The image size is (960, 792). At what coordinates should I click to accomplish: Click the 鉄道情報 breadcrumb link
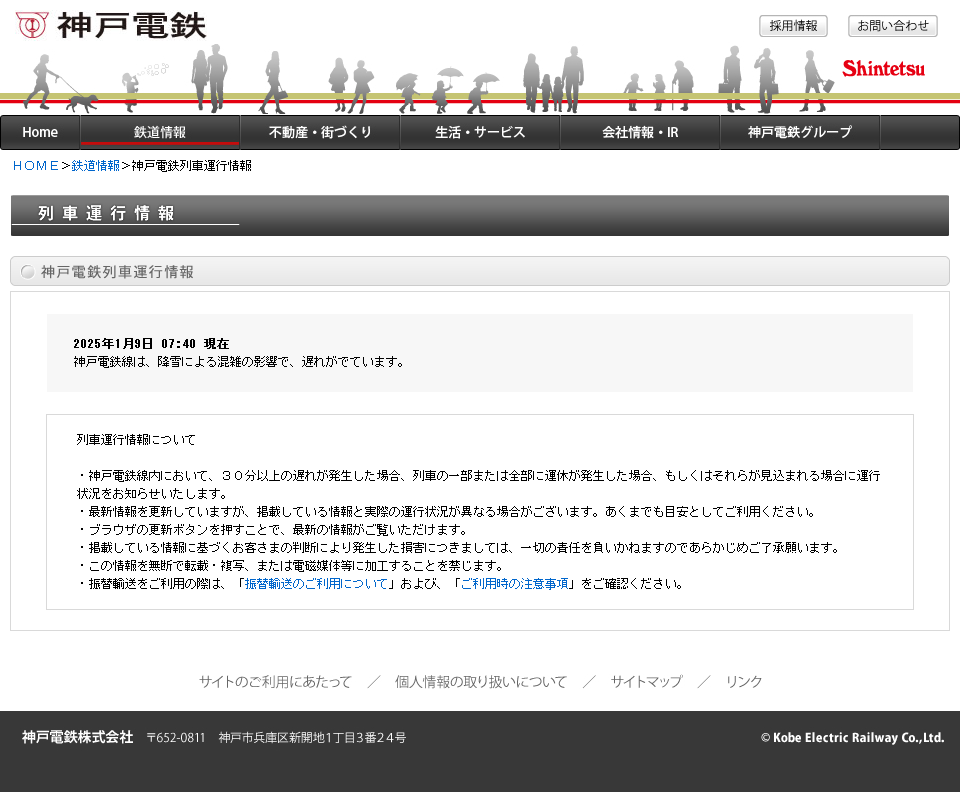click(x=95, y=166)
